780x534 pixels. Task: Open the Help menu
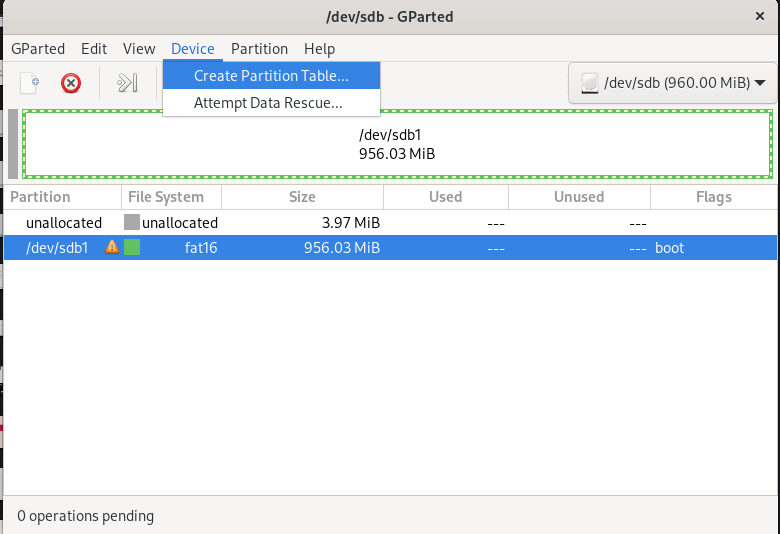320,48
